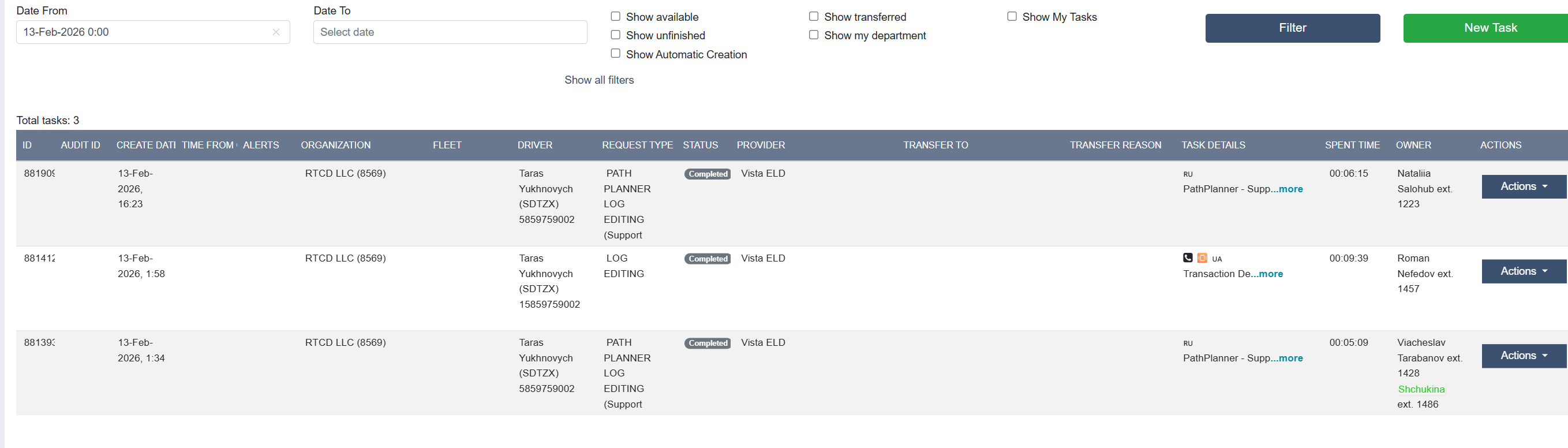
Task: Click the orange vibrating phone icon
Action: pyautogui.click(x=1202, y=257)
